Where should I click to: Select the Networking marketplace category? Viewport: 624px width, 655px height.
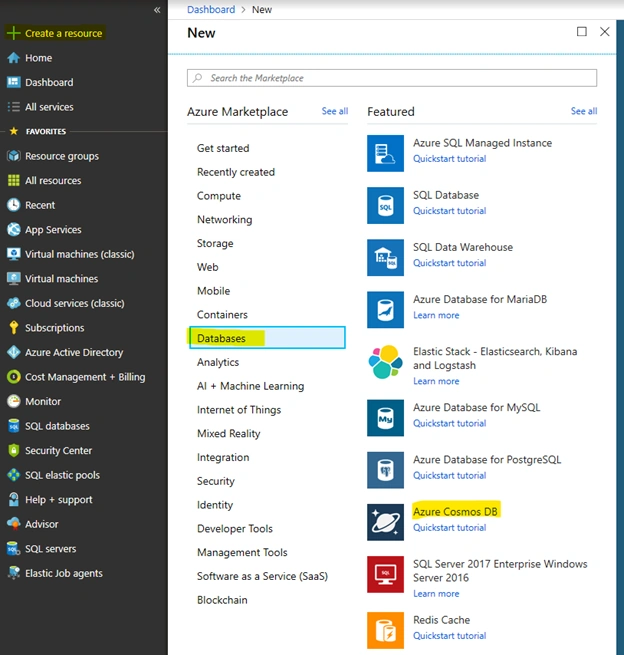click(225, 220)
